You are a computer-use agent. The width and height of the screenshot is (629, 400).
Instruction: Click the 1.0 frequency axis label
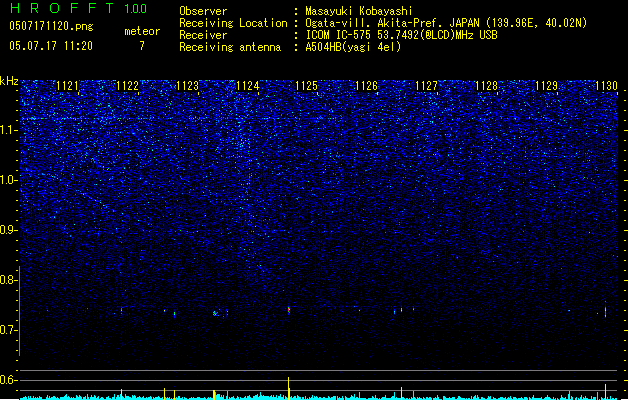[8, 180]
